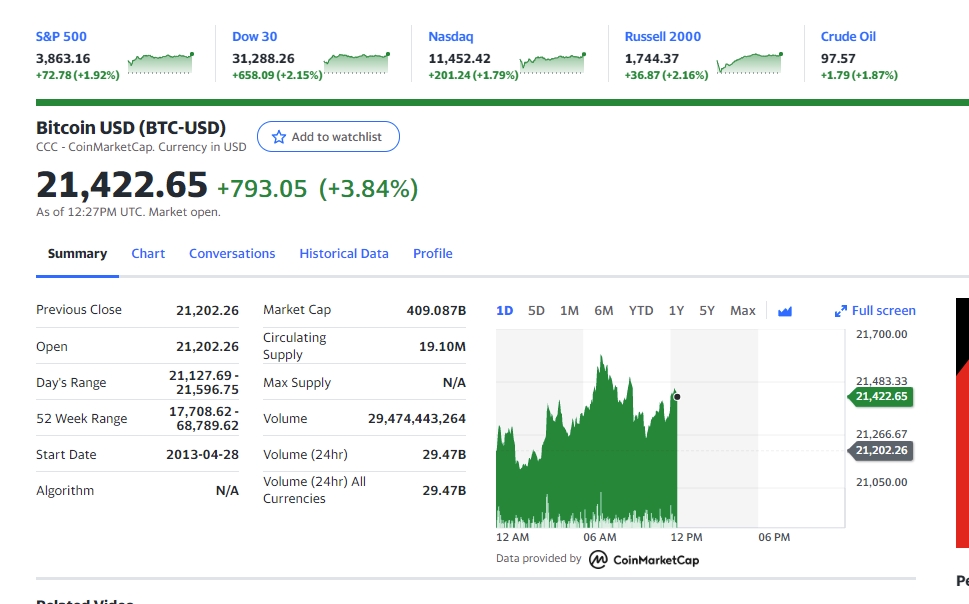Click the Nasdaq mini sparkline chart
Viewport: 969px width, 604px height.
tap(552, 63)
